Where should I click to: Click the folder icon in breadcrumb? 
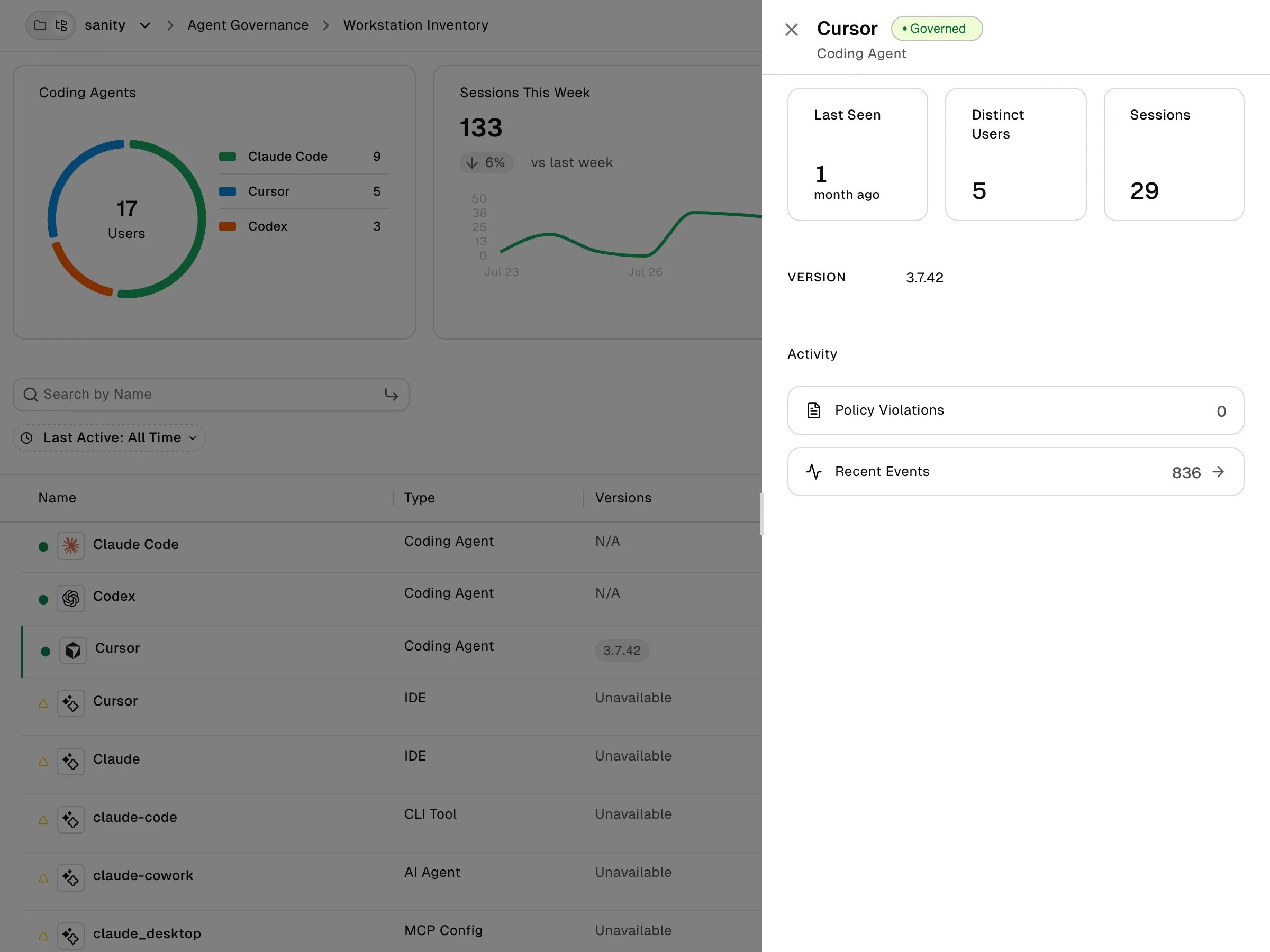[x=40, y=25]
